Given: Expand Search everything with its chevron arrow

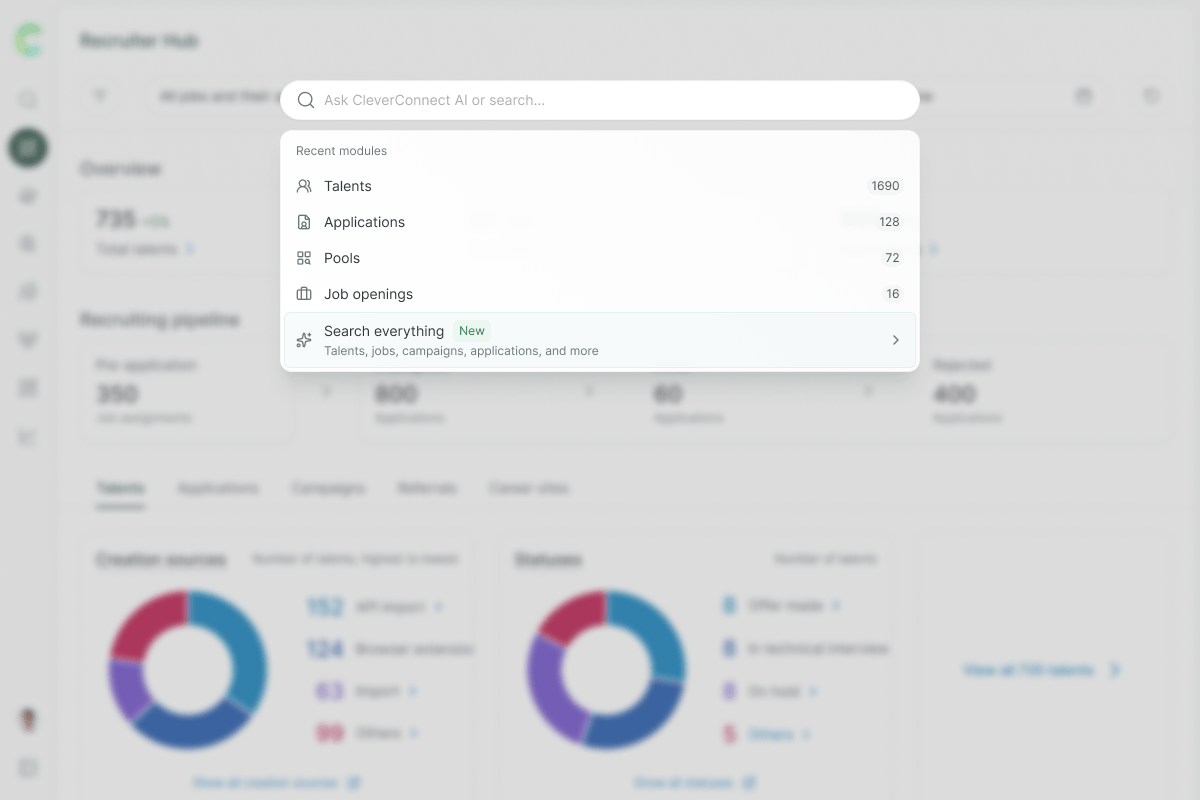Looking at the screenshot, I should (x=896, y=340).
